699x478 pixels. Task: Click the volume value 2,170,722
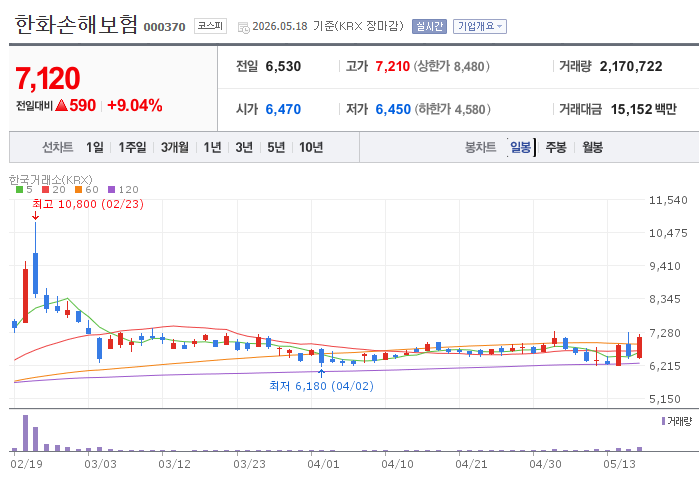pos(631,66)
